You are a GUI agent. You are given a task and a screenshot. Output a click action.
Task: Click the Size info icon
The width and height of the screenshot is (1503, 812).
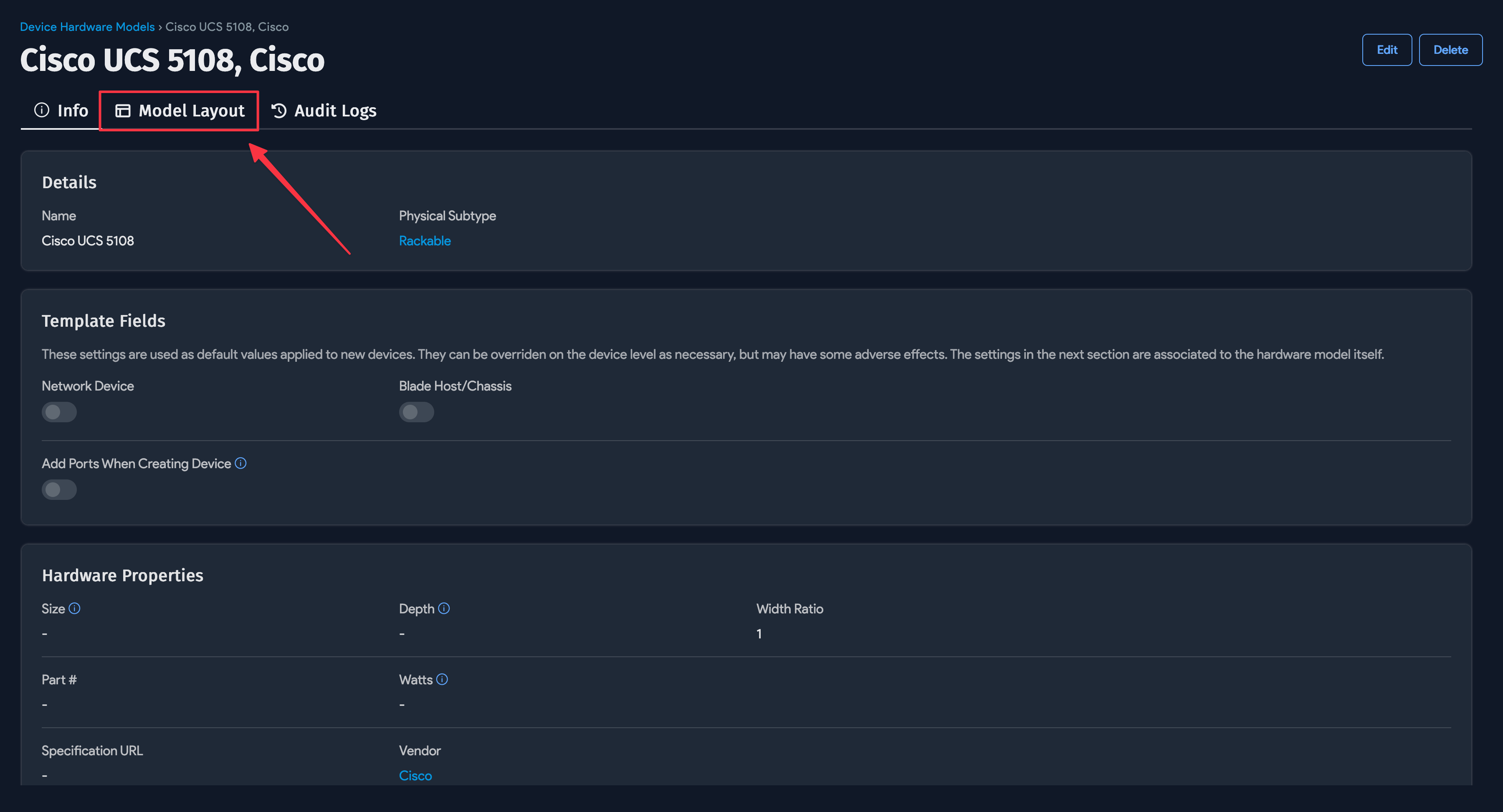[75, 608]
